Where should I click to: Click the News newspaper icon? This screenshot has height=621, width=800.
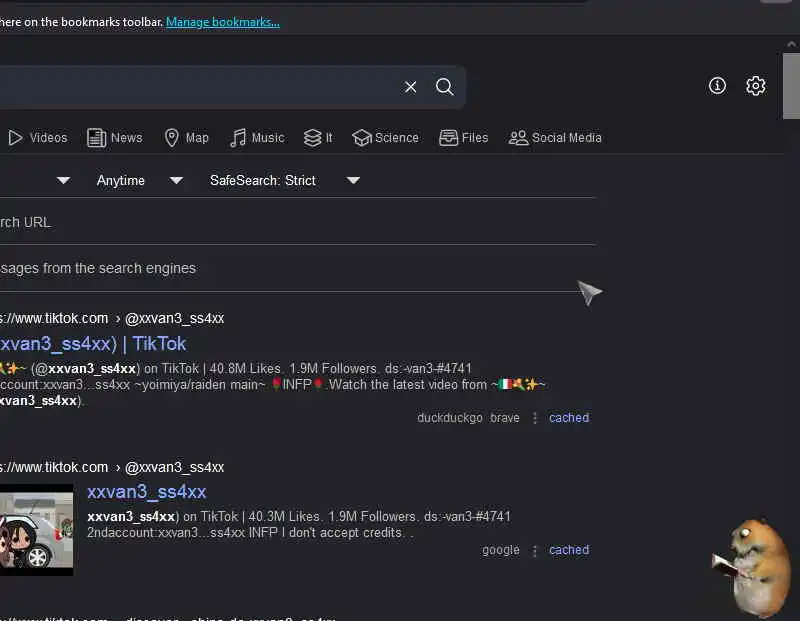point(96,138)
